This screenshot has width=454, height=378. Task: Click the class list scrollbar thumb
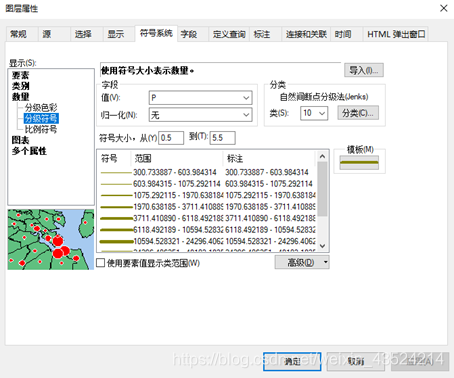click(322, 189)
